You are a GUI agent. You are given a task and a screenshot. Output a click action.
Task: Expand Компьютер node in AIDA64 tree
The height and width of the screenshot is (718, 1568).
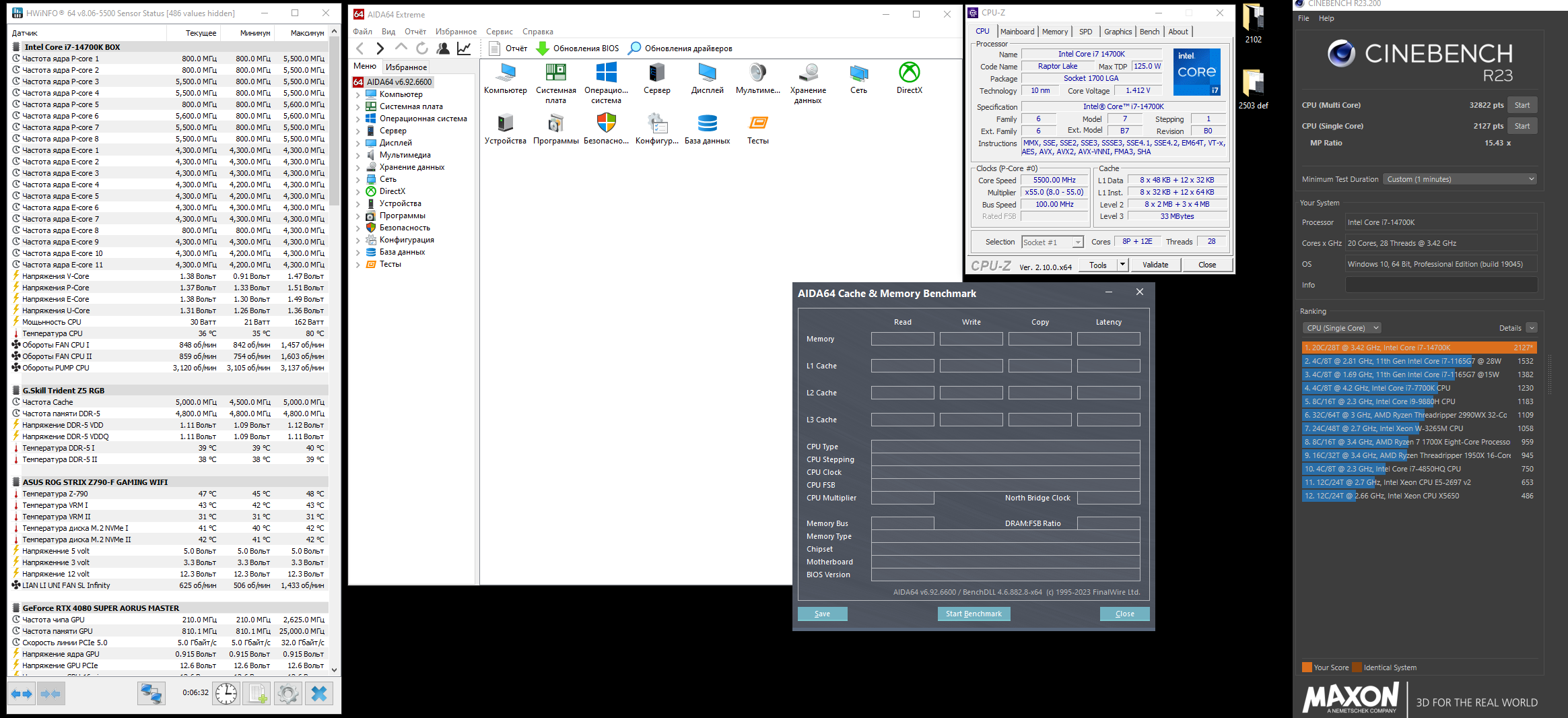pos(358,95)
